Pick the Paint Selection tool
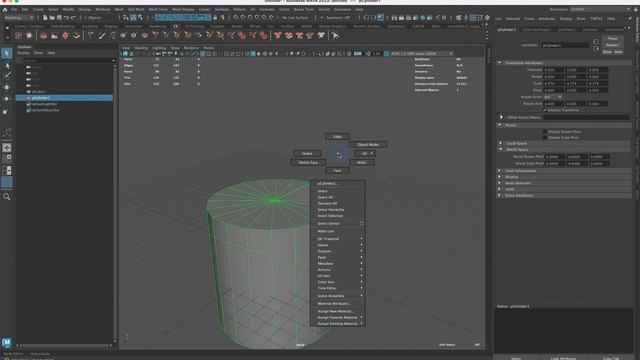The width and height of the screenshot is (640, 360). pyautogui.click(x=7, y=76)
